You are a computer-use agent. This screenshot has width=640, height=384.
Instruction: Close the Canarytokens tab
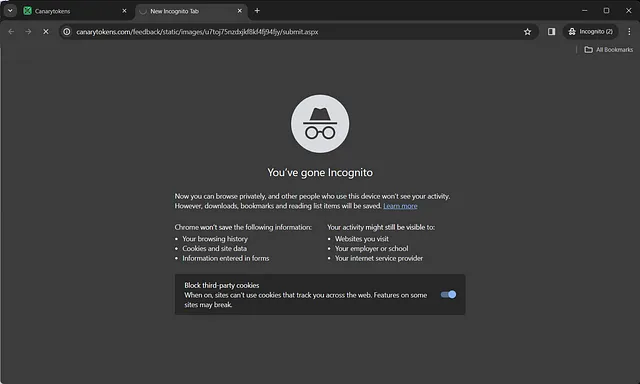(x=124, y=11)
